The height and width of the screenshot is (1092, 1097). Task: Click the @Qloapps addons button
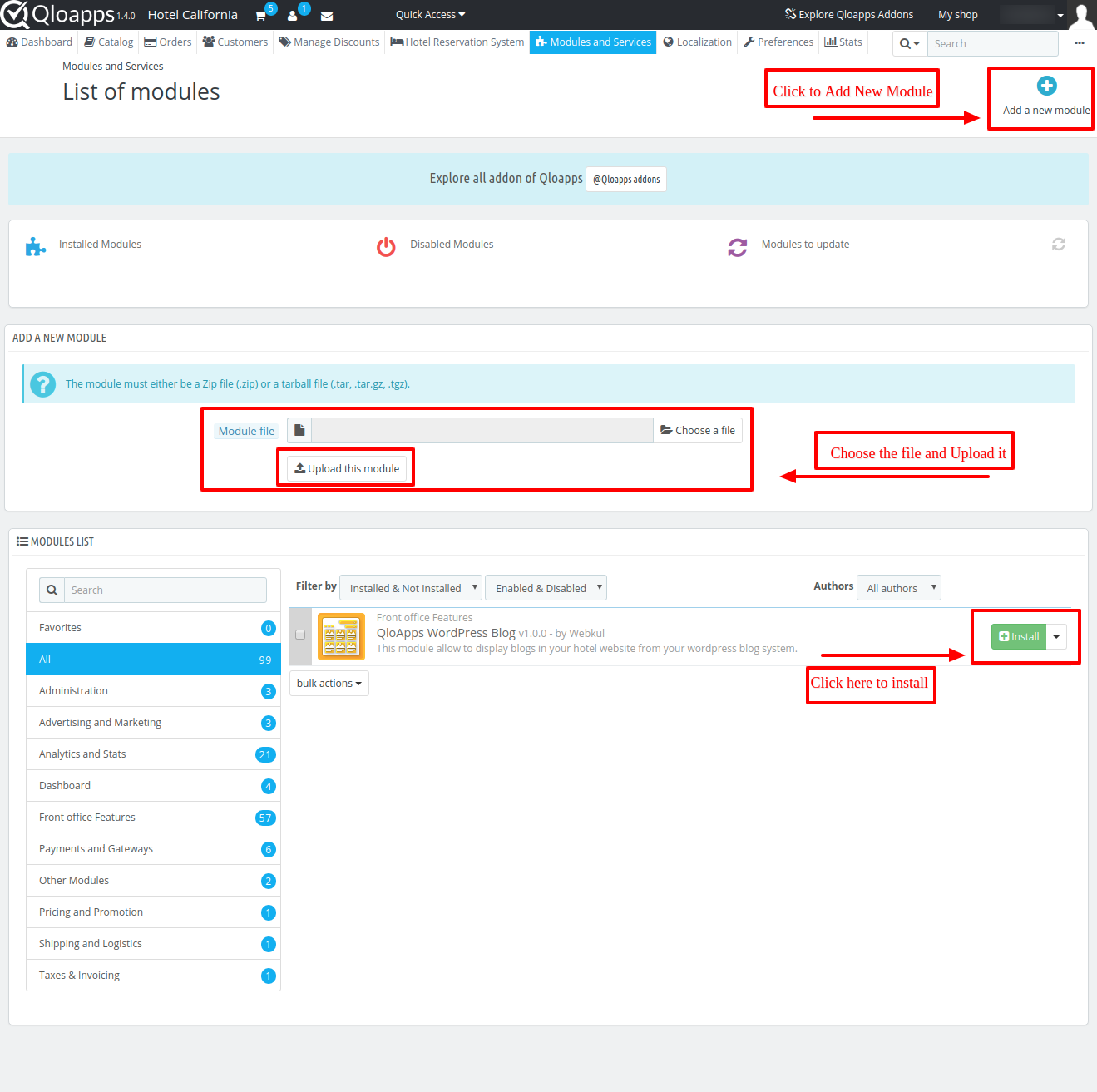pos(626,180)
